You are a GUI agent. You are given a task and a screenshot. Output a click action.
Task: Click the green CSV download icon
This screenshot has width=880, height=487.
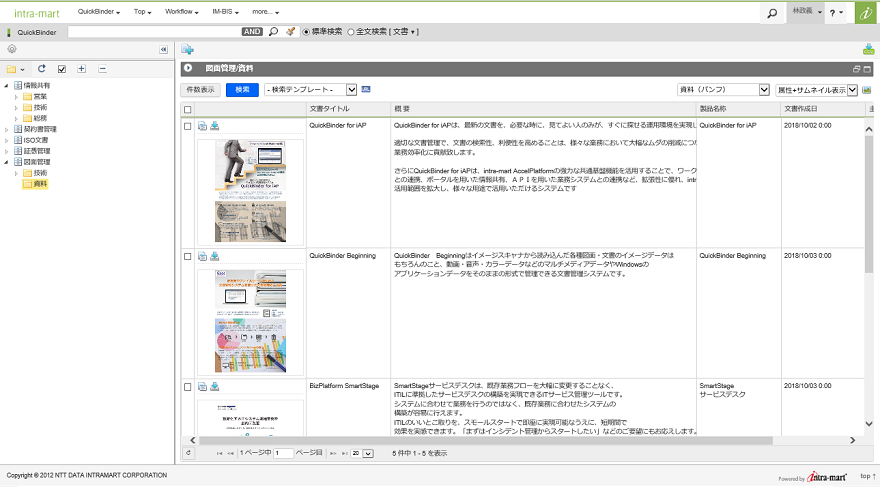tap(868, 49)
